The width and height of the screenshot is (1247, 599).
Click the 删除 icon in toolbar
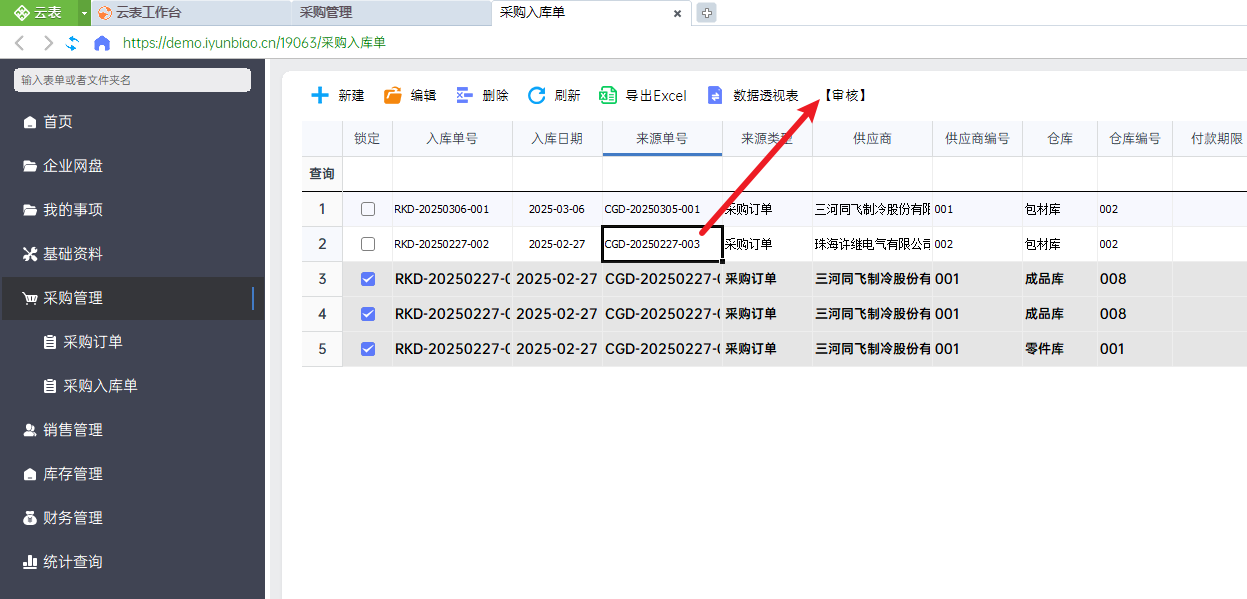pos(465,96)
